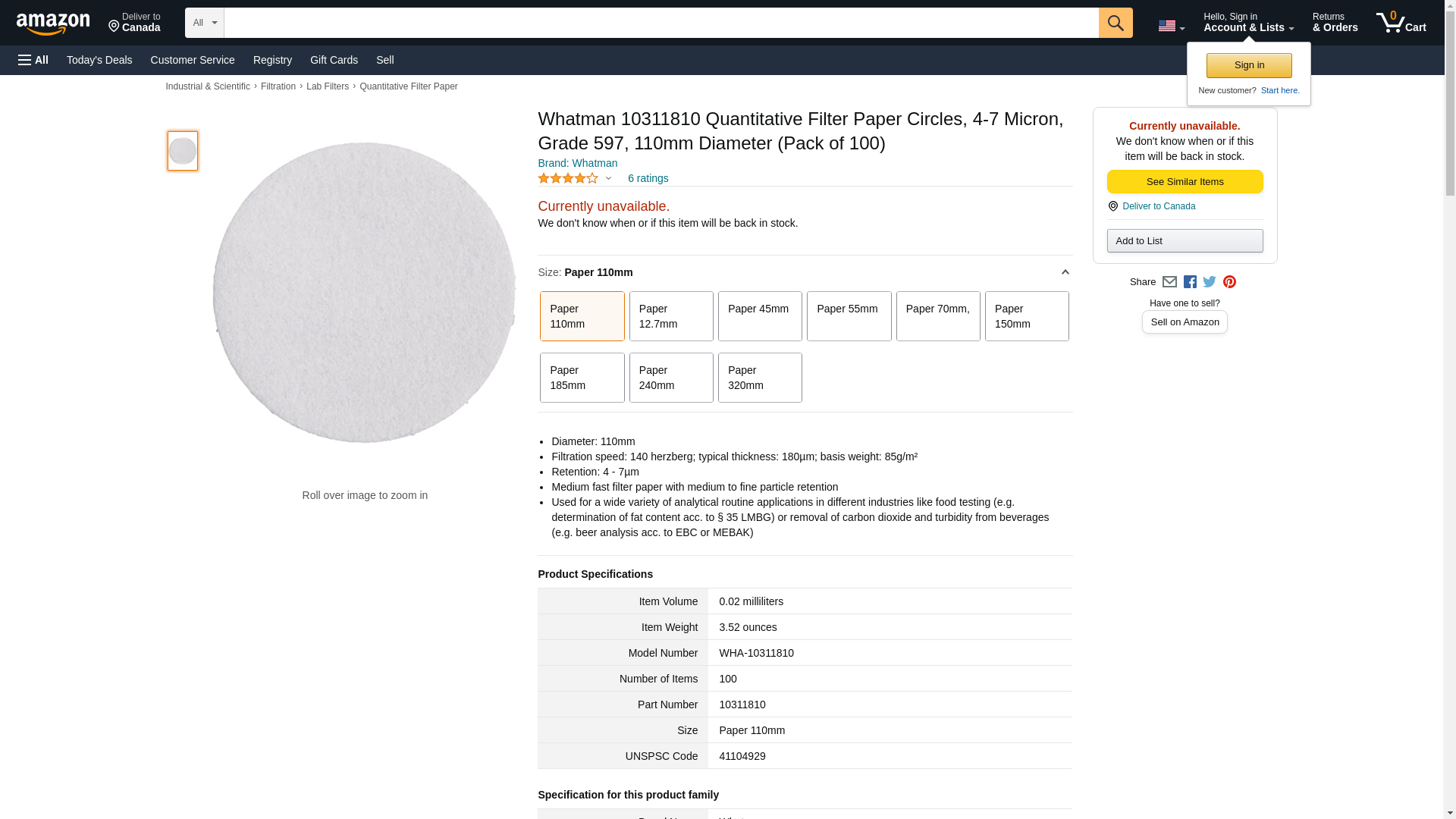Share on Pinterest icon

(1229, 282)
